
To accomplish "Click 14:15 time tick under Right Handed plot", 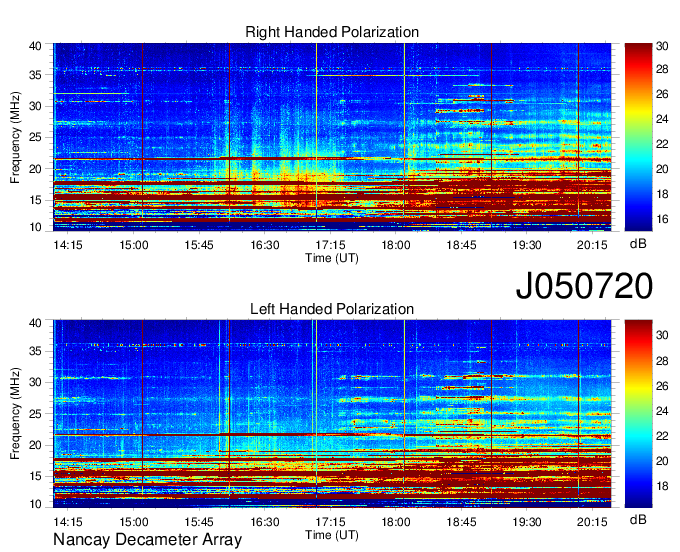I will [68, 245].
